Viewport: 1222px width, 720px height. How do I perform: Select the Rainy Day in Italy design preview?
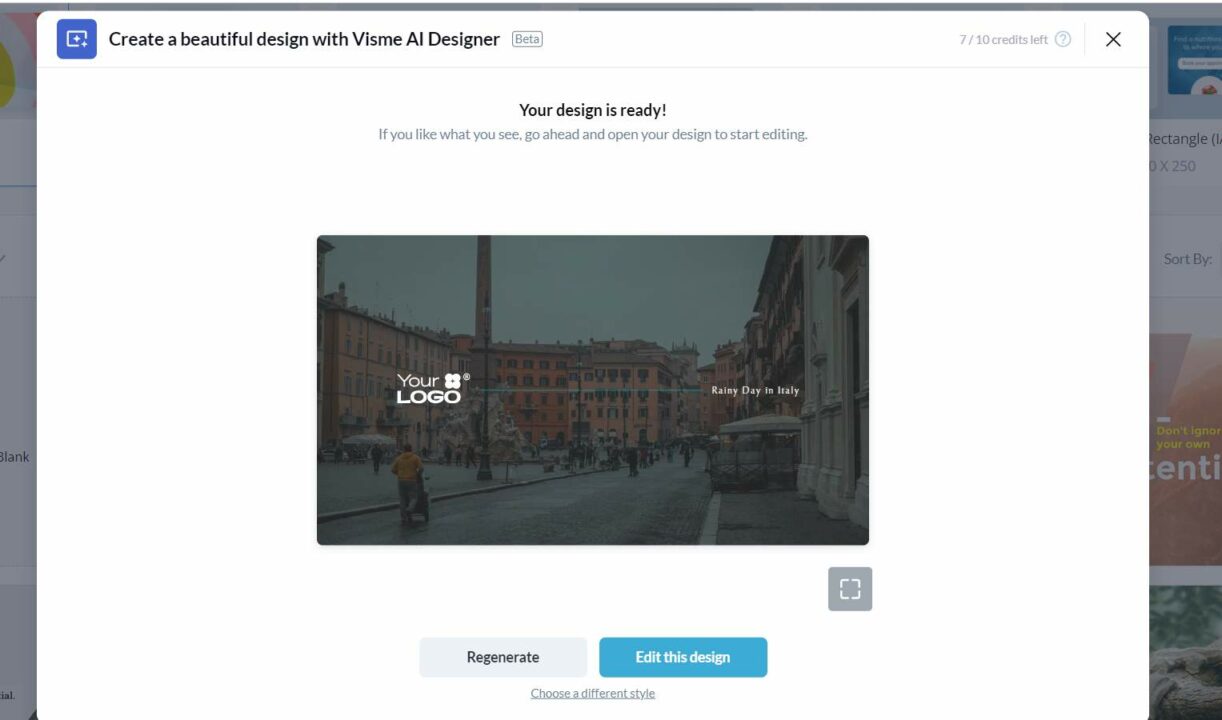(x=593, y=389)
